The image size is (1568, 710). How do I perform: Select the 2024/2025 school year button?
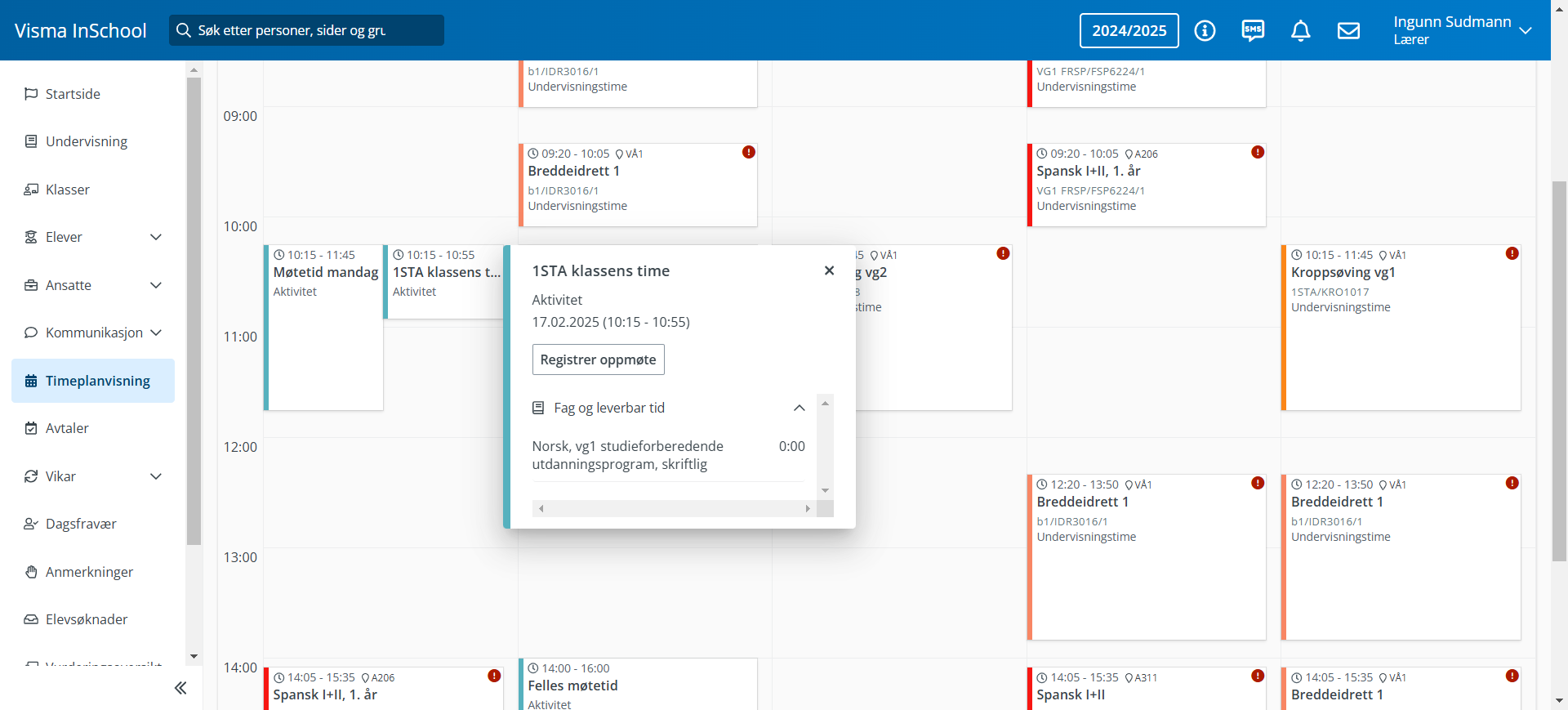(x=1129, y=31)
